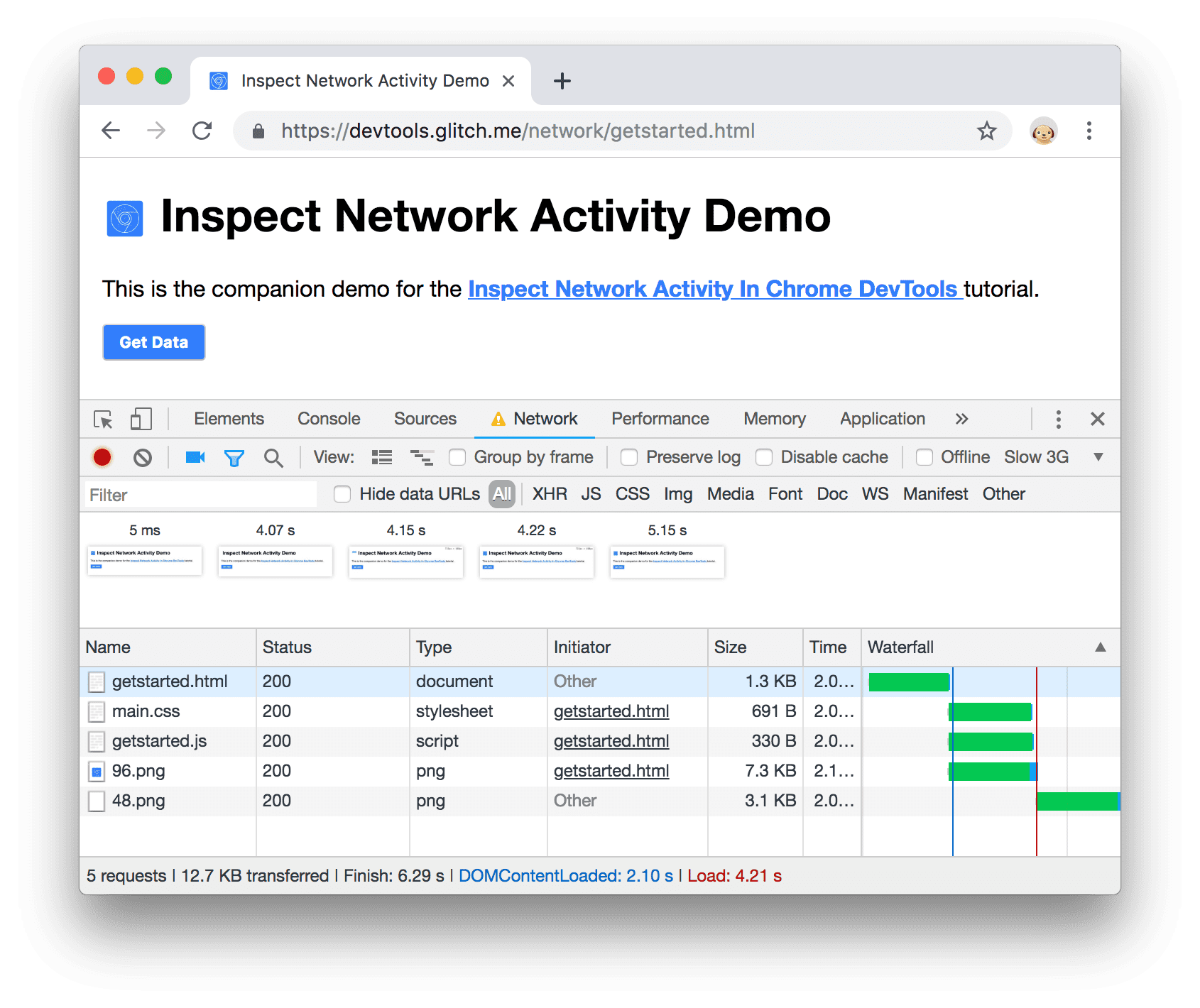Go back in browser history
The image size is (1200, 1008).
pos(111,131)
